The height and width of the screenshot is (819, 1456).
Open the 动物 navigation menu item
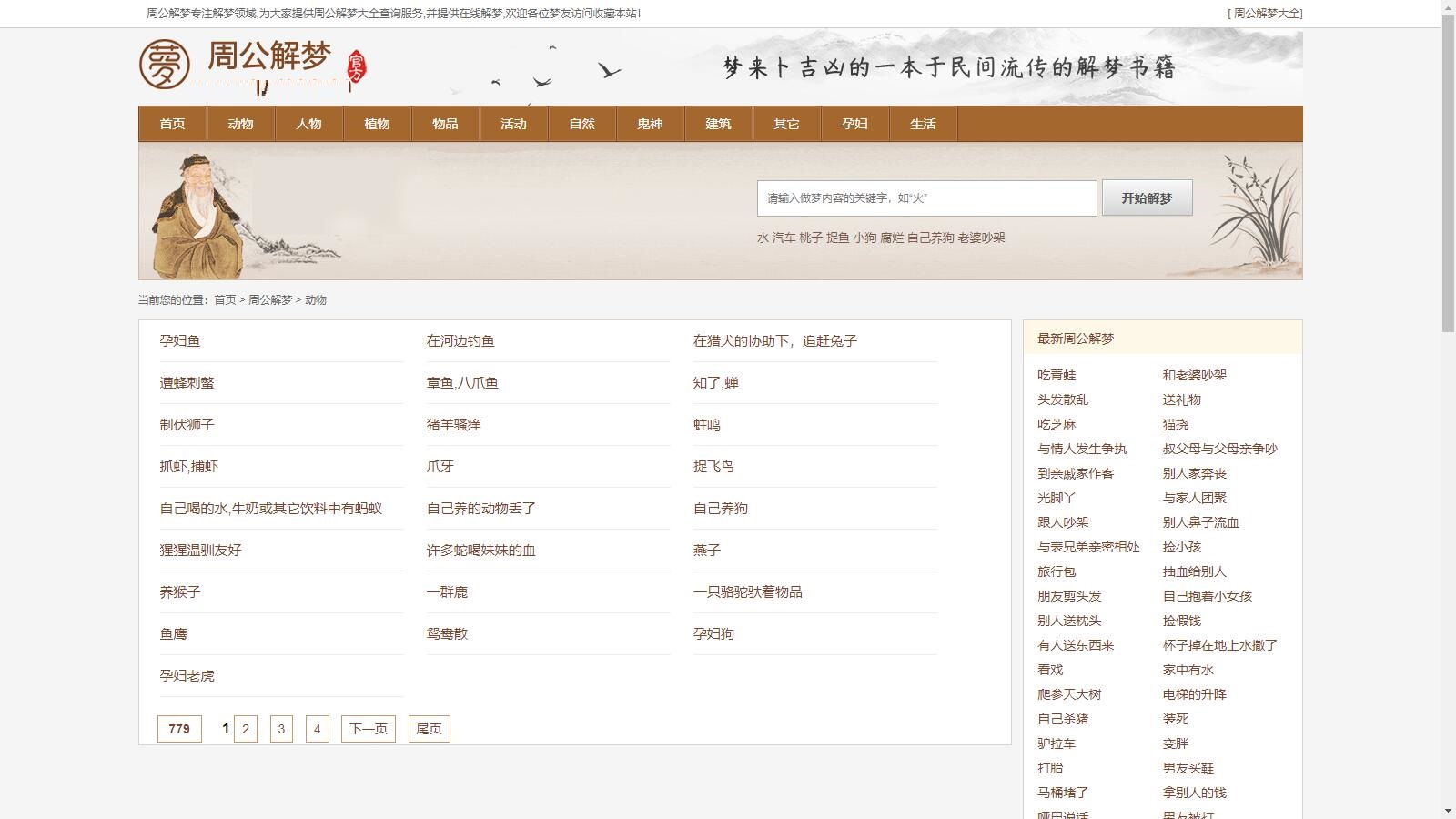(x=239, y=124)
